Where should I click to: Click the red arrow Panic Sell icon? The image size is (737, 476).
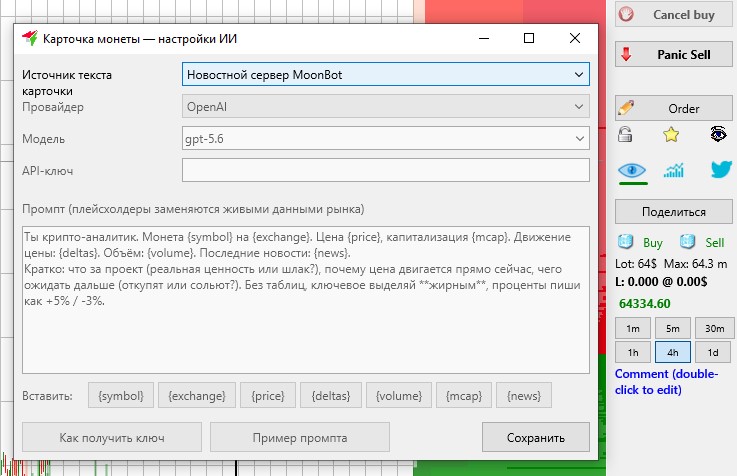point(626,54)
